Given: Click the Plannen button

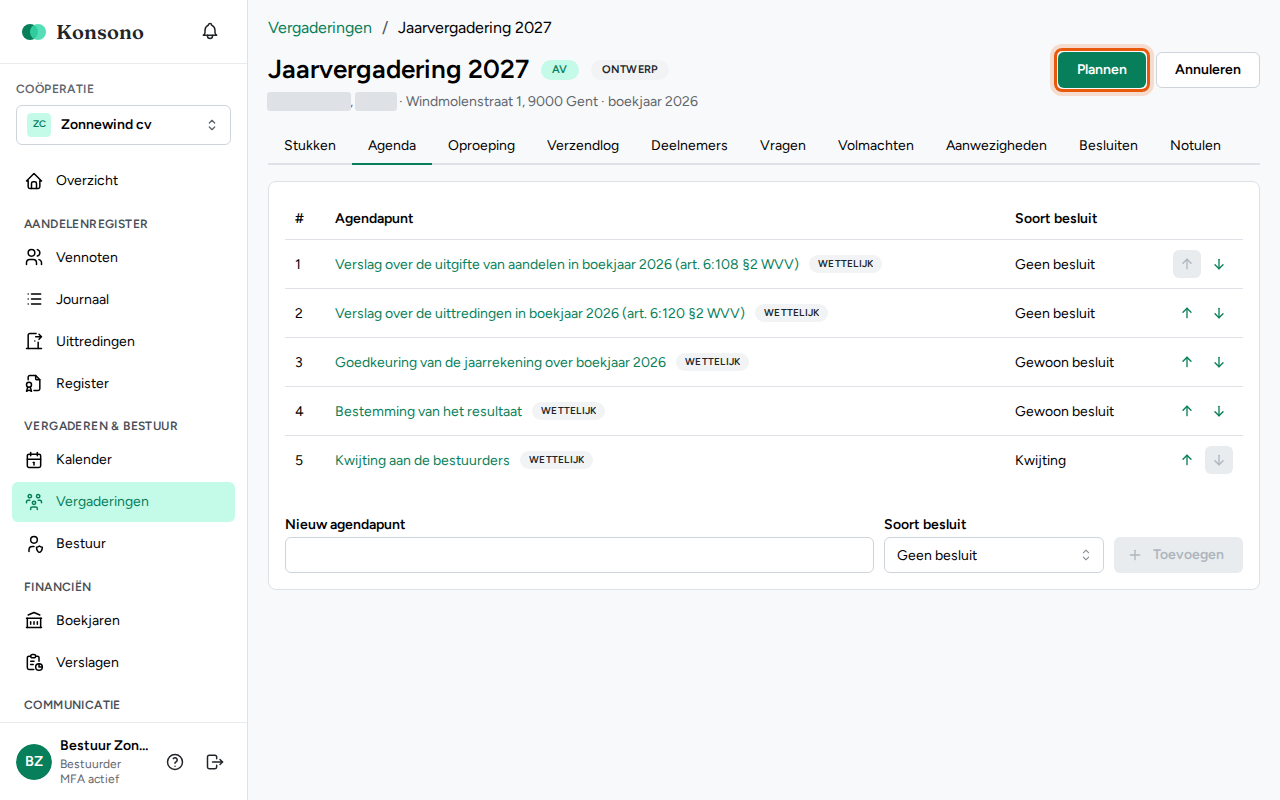Looking at the screenshot, I should (1102, 70).
